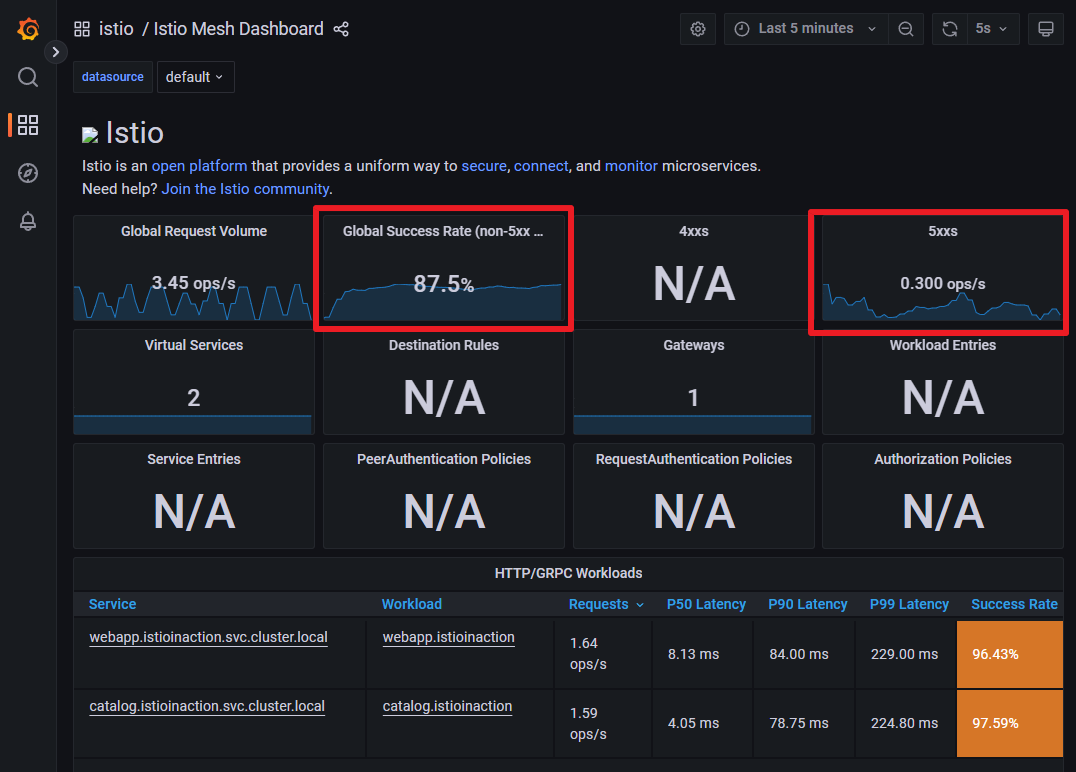This screenshot has height=772, width=1076.
Task: Open the Alerting bell icon
Action: pos(27,221)
